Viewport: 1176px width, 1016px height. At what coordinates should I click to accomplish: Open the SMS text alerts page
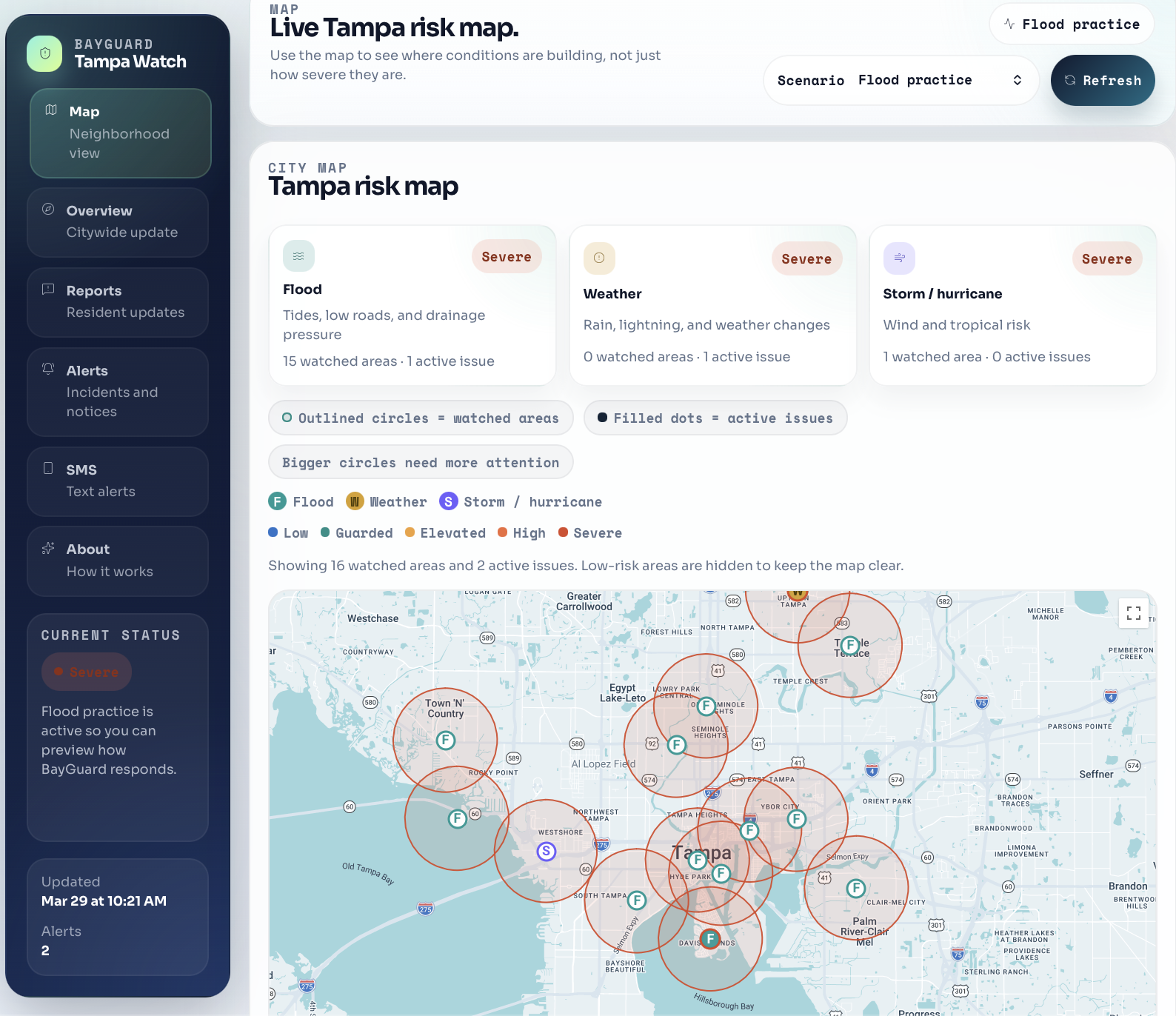118,481
